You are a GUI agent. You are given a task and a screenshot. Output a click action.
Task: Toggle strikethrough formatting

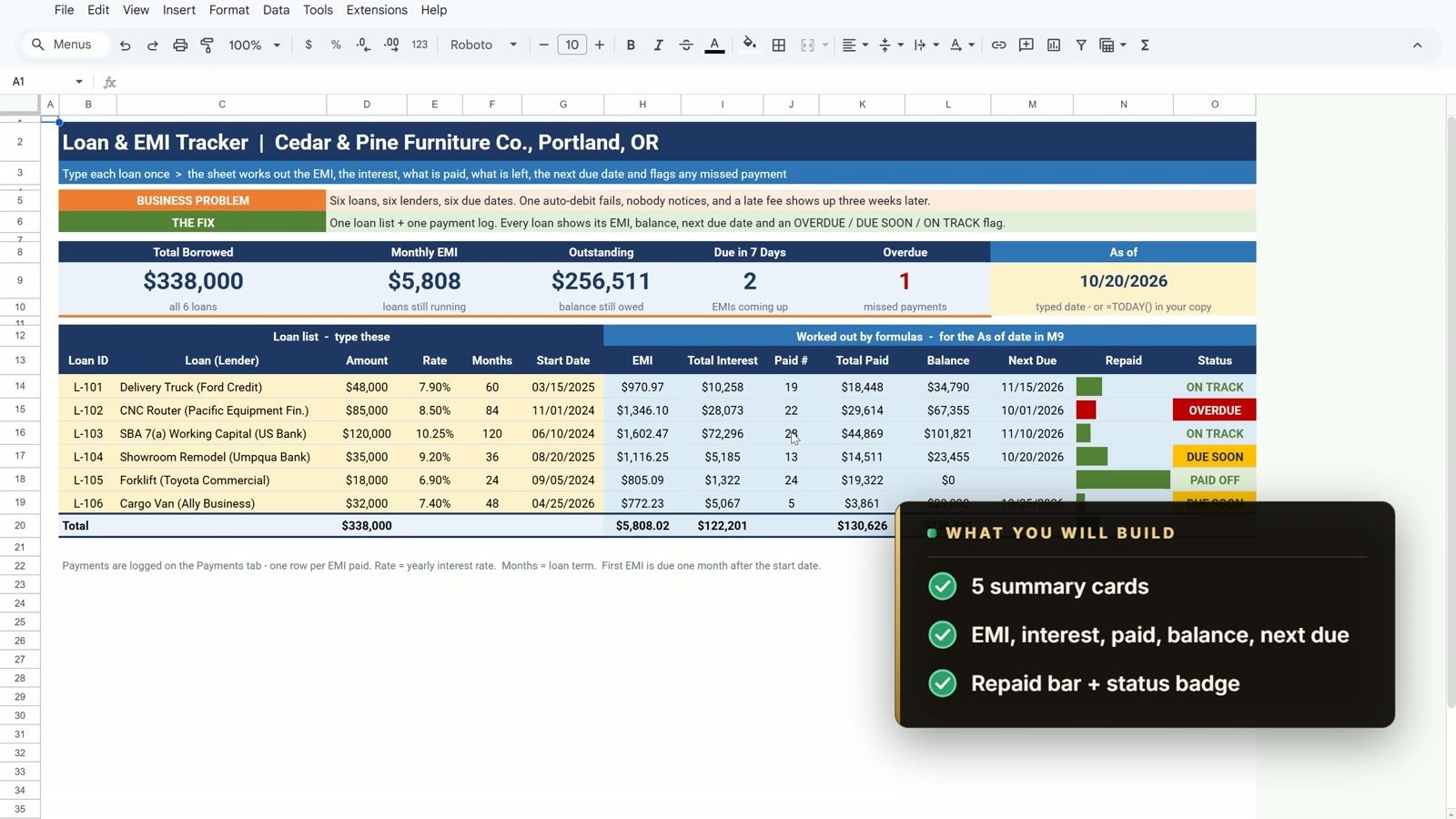(686, 45)
